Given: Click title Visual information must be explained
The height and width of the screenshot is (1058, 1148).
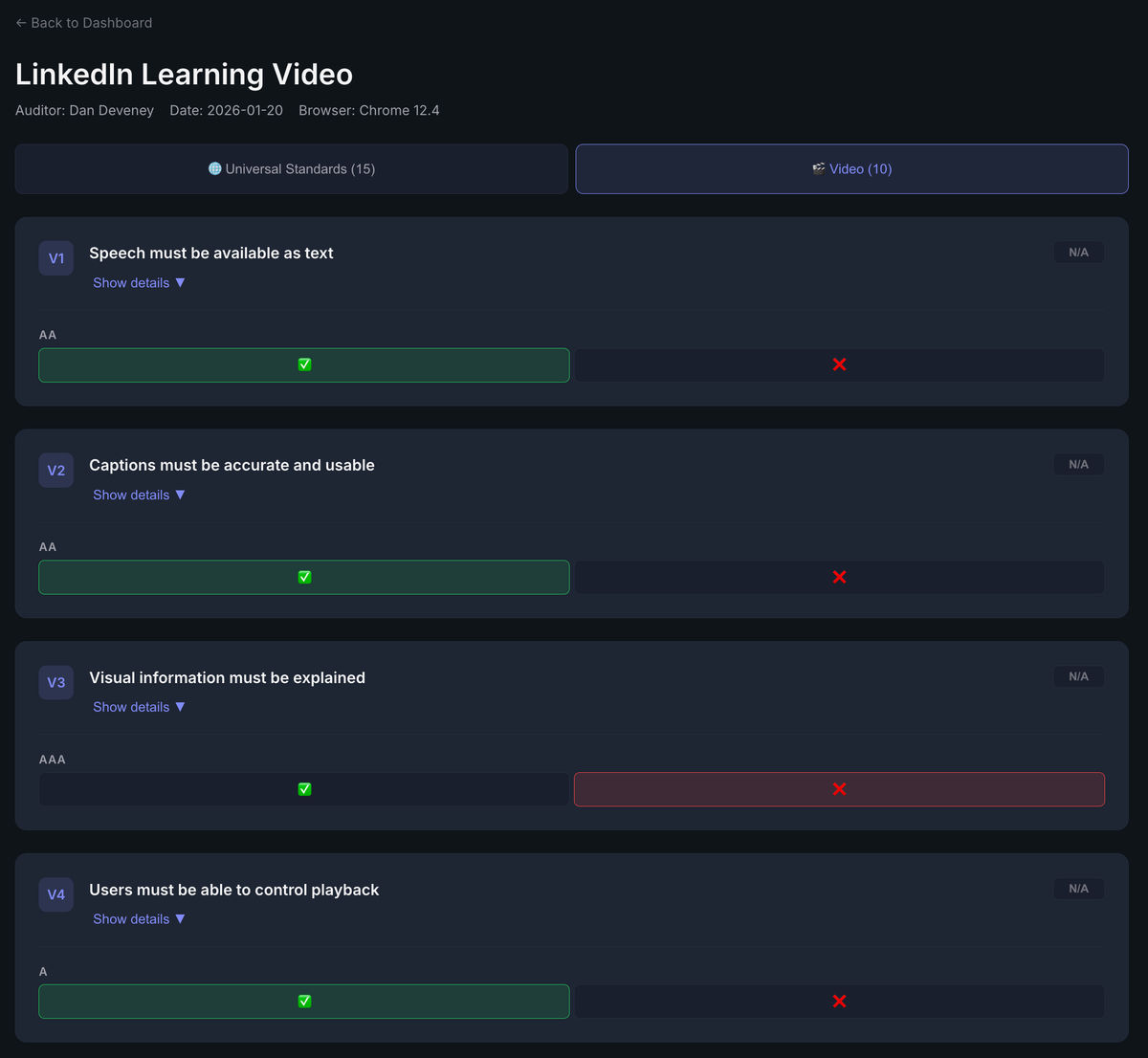Looking at the screenshot, I should (227, 678).
